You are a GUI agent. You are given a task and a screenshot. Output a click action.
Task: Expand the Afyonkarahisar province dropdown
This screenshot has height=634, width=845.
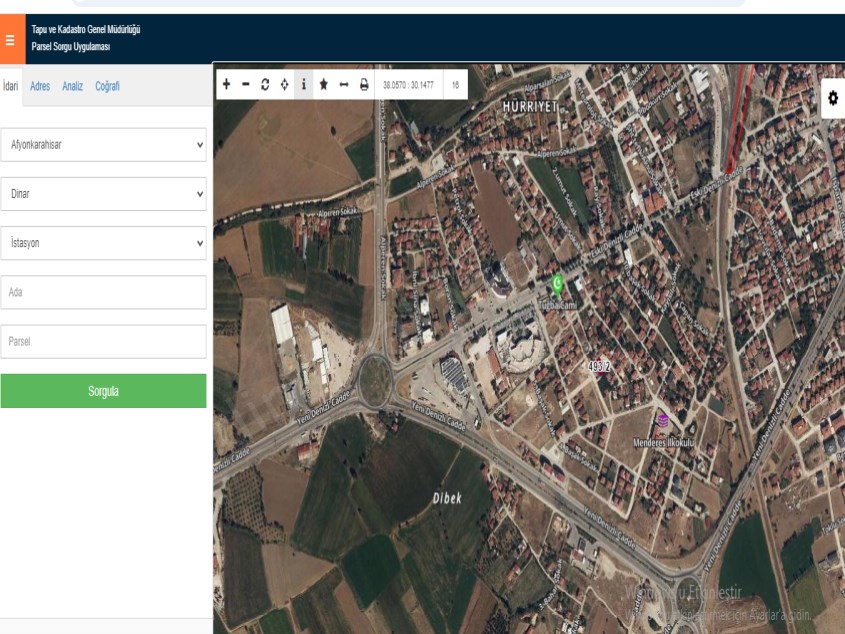tap(103, 144)
